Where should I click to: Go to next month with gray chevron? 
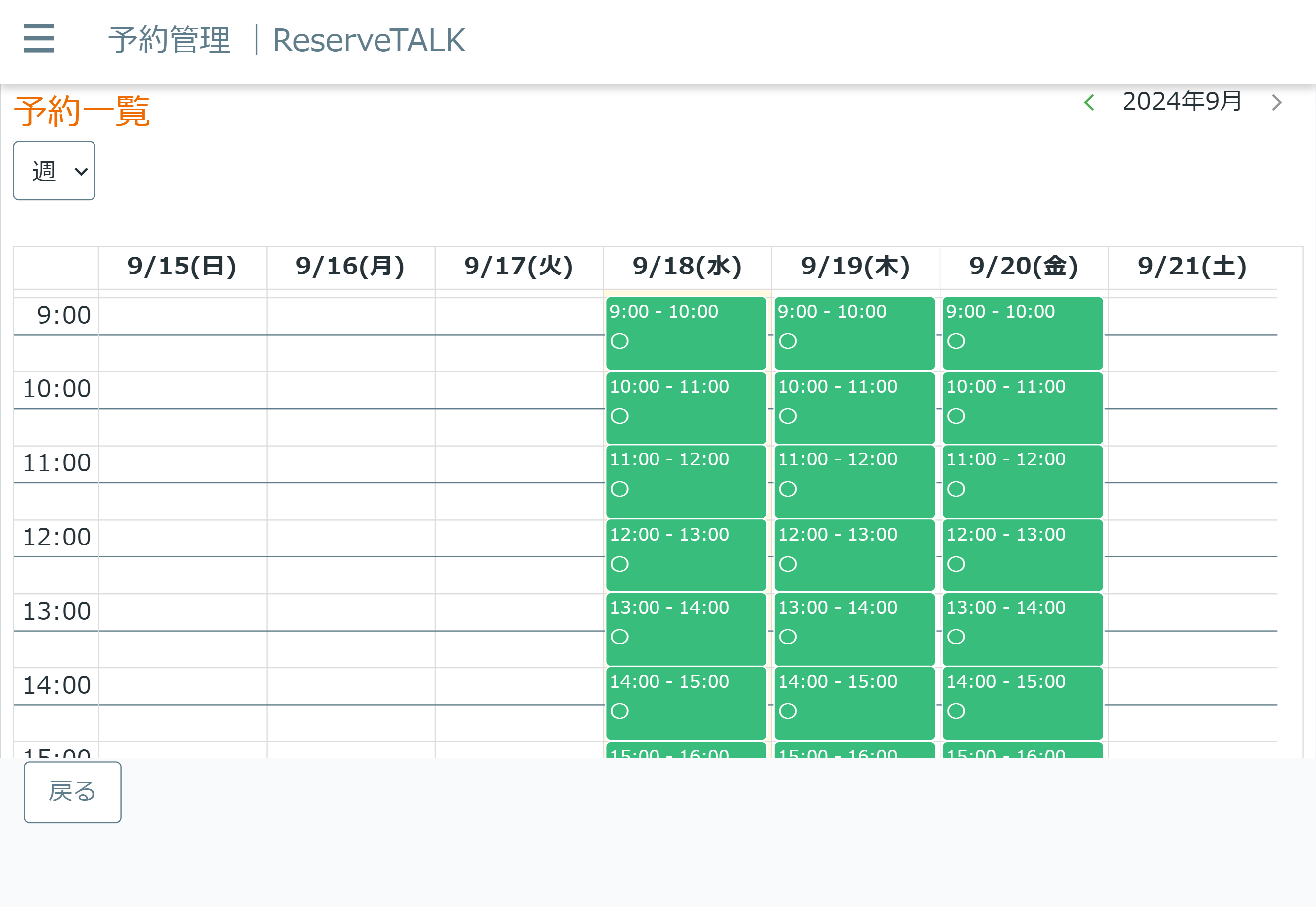(1277, 103)
